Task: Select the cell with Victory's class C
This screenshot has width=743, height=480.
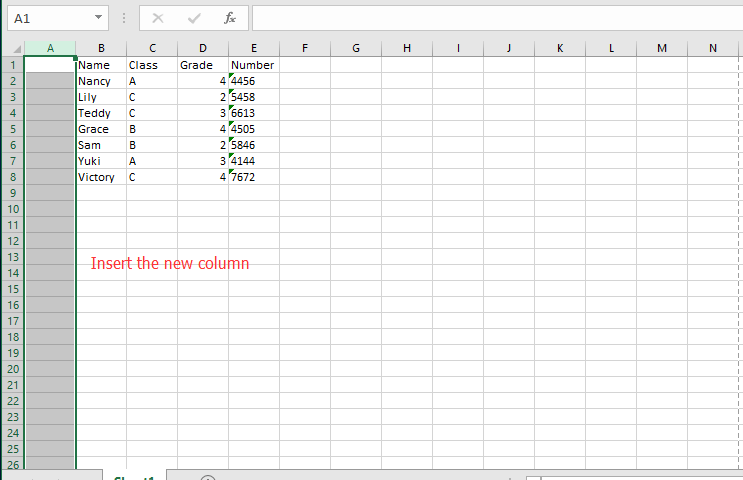Action: coord(152,177)
